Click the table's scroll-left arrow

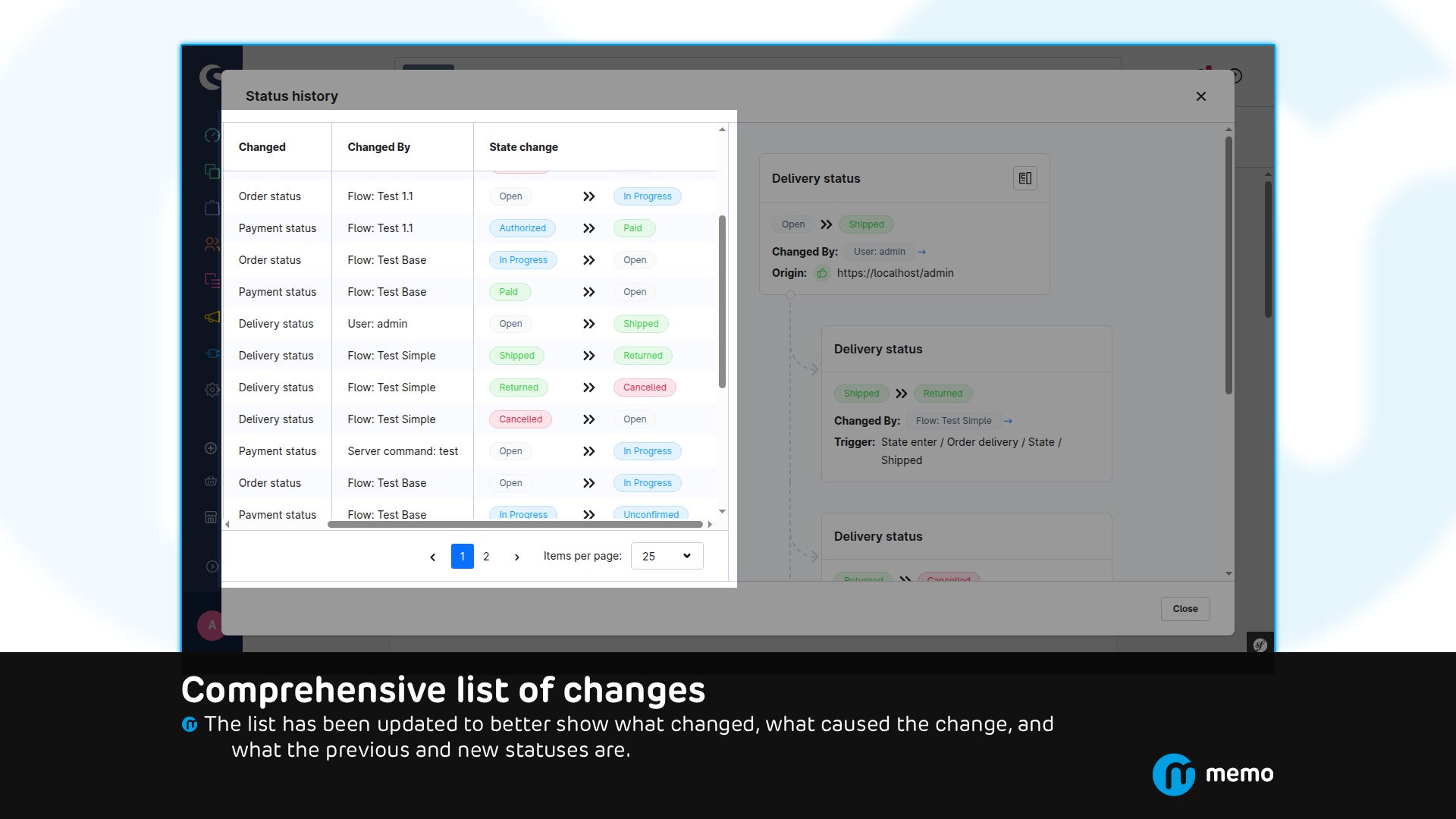pos(227,524)
